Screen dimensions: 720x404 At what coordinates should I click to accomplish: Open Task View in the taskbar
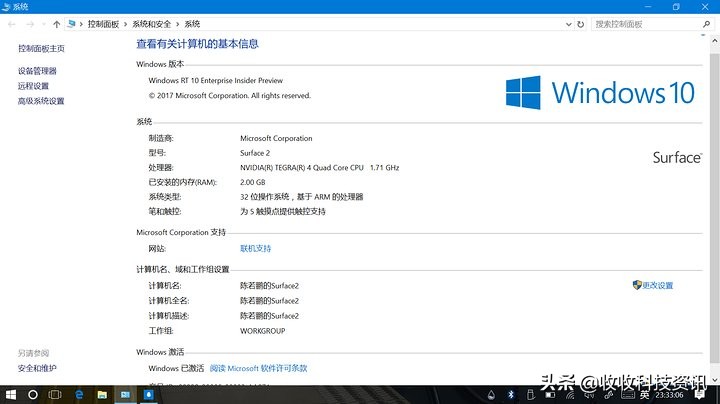click(55, 395)
